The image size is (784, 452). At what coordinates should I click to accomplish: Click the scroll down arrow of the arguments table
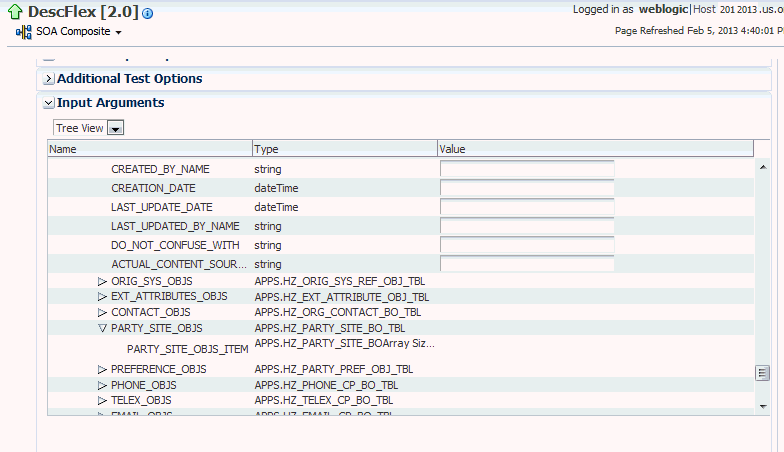coord(763,406)
